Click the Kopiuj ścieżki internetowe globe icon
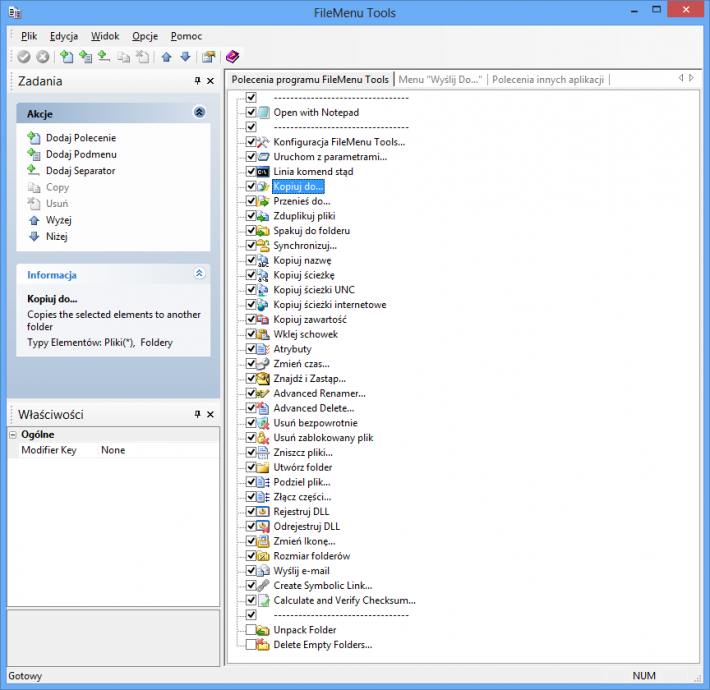The width and height of the screenshot is (710, 690). pos(263,305)
